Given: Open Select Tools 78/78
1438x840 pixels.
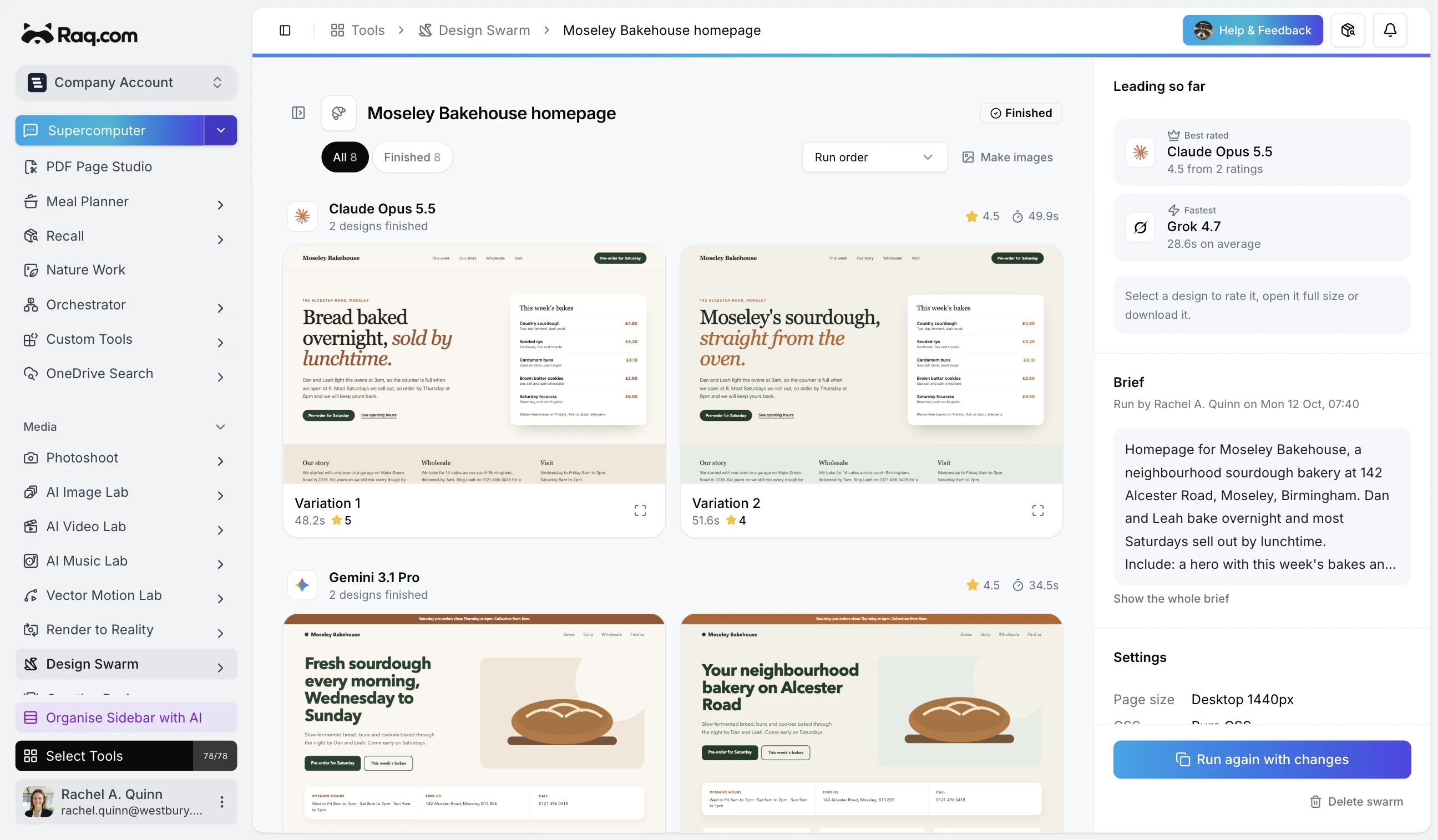Looking at the screenshot, I should click(125, 756).
